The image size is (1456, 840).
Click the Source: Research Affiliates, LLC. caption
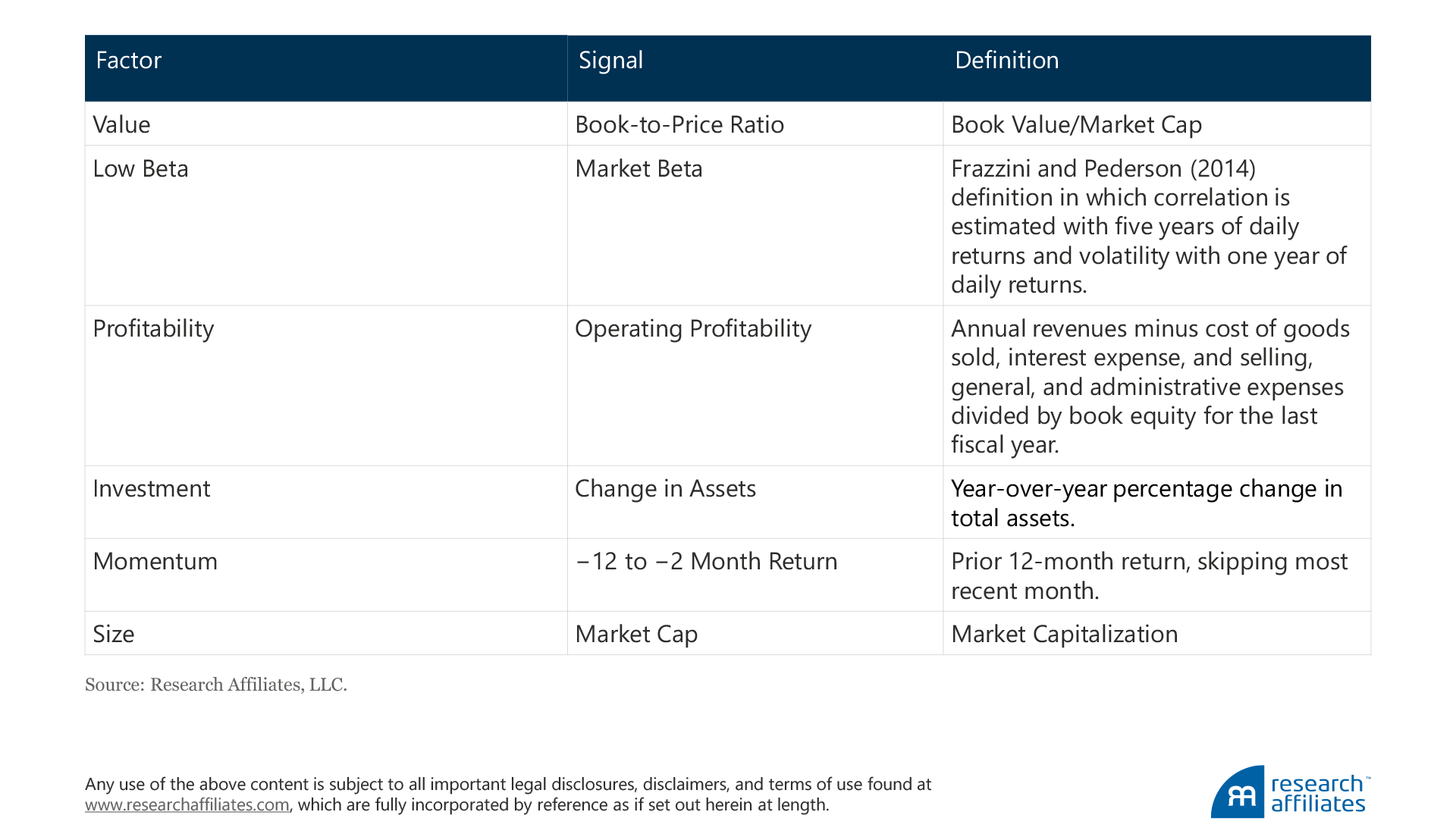(216, 685)
